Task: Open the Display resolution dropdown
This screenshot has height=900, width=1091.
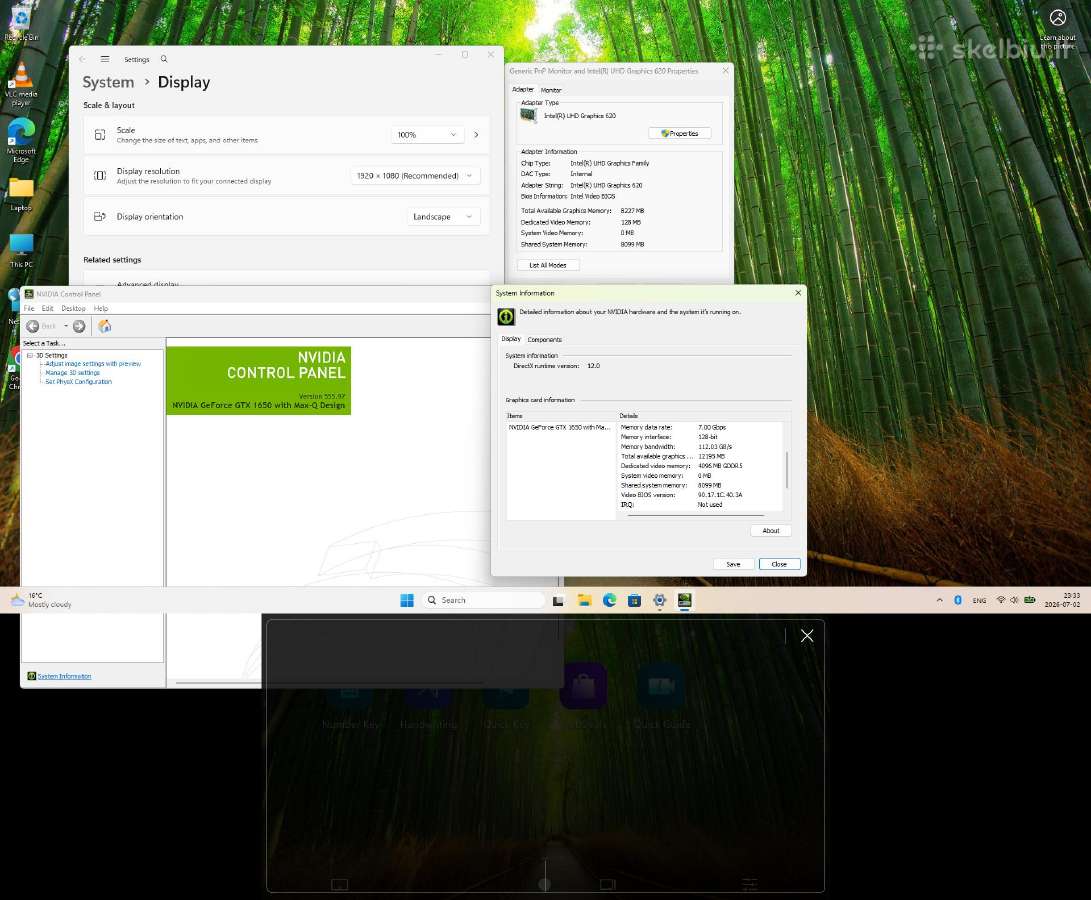Action: 415,175
